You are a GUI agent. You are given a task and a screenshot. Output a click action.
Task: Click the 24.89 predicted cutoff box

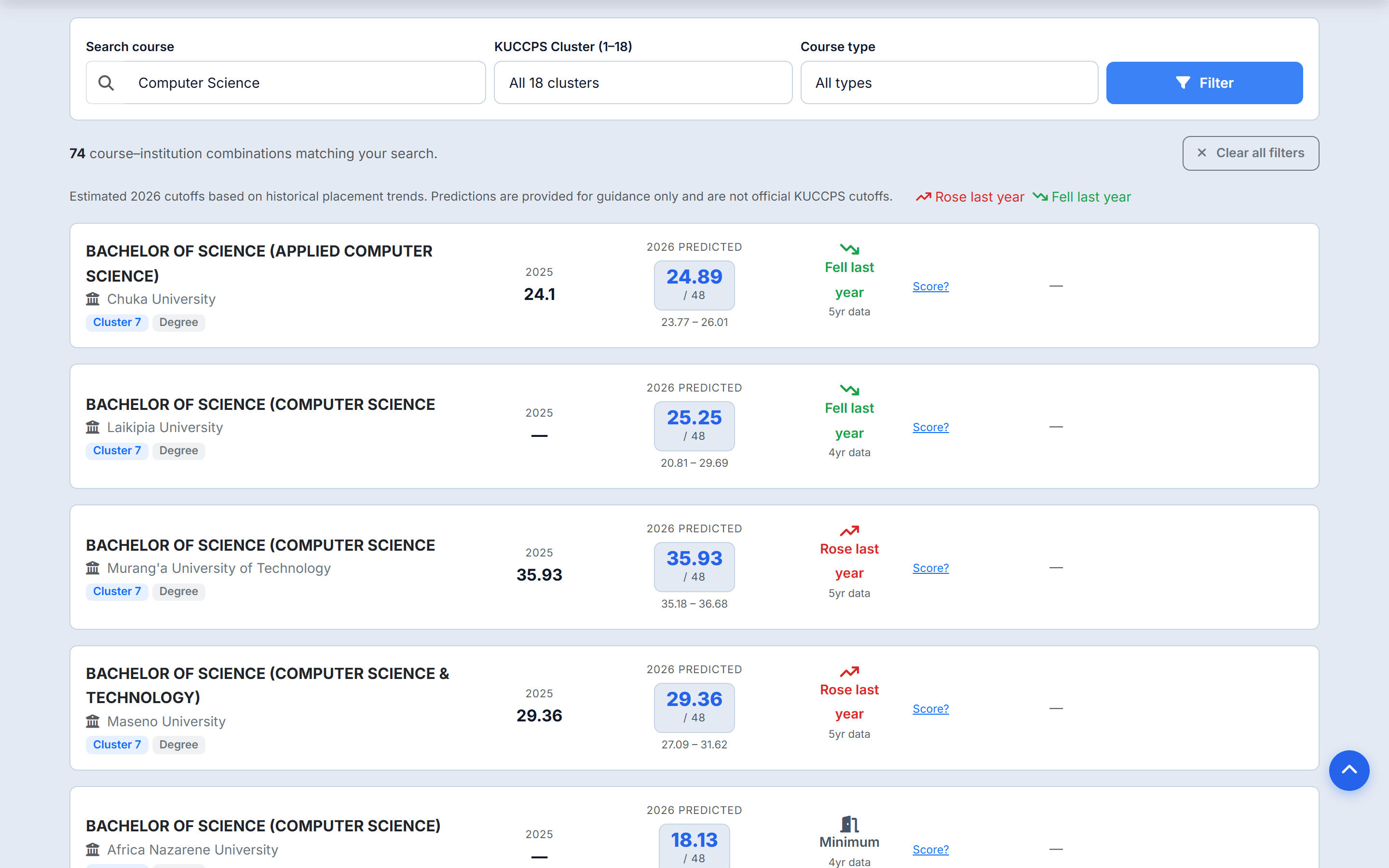[x=694, y=285]
